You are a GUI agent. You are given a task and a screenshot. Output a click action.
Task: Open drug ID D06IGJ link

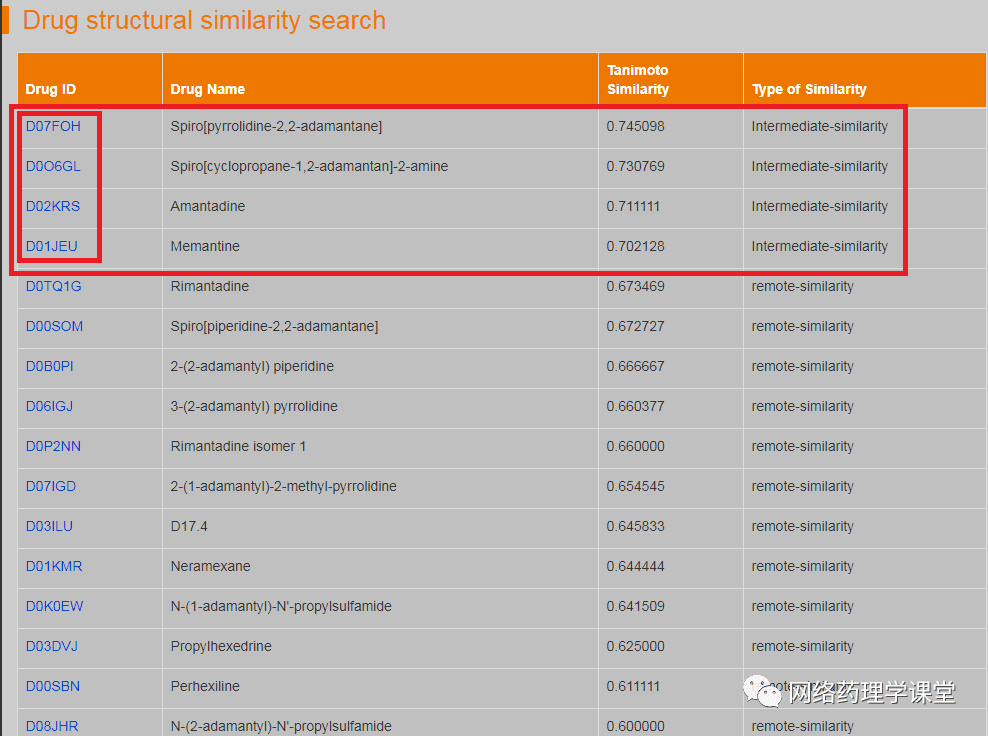pyautogui.click(x=50, y=406)
